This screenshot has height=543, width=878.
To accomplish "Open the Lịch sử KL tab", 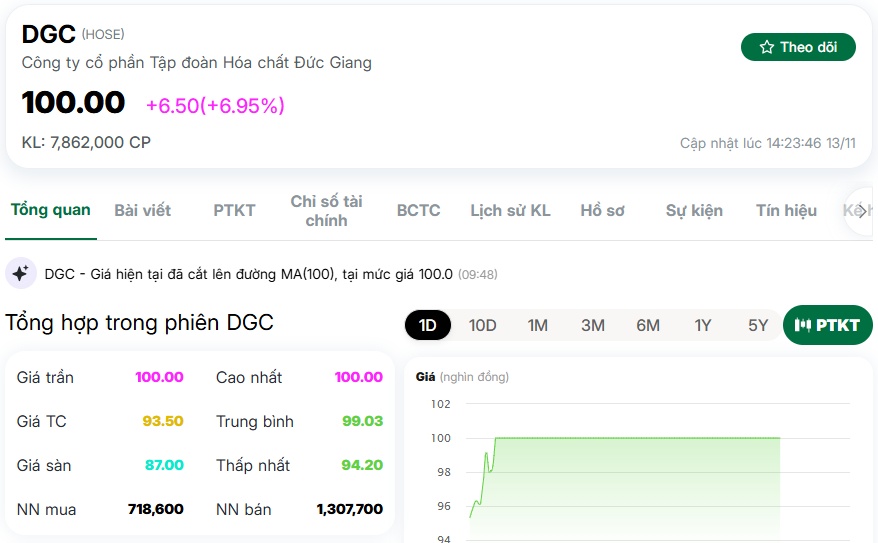I will click(510, 210).
